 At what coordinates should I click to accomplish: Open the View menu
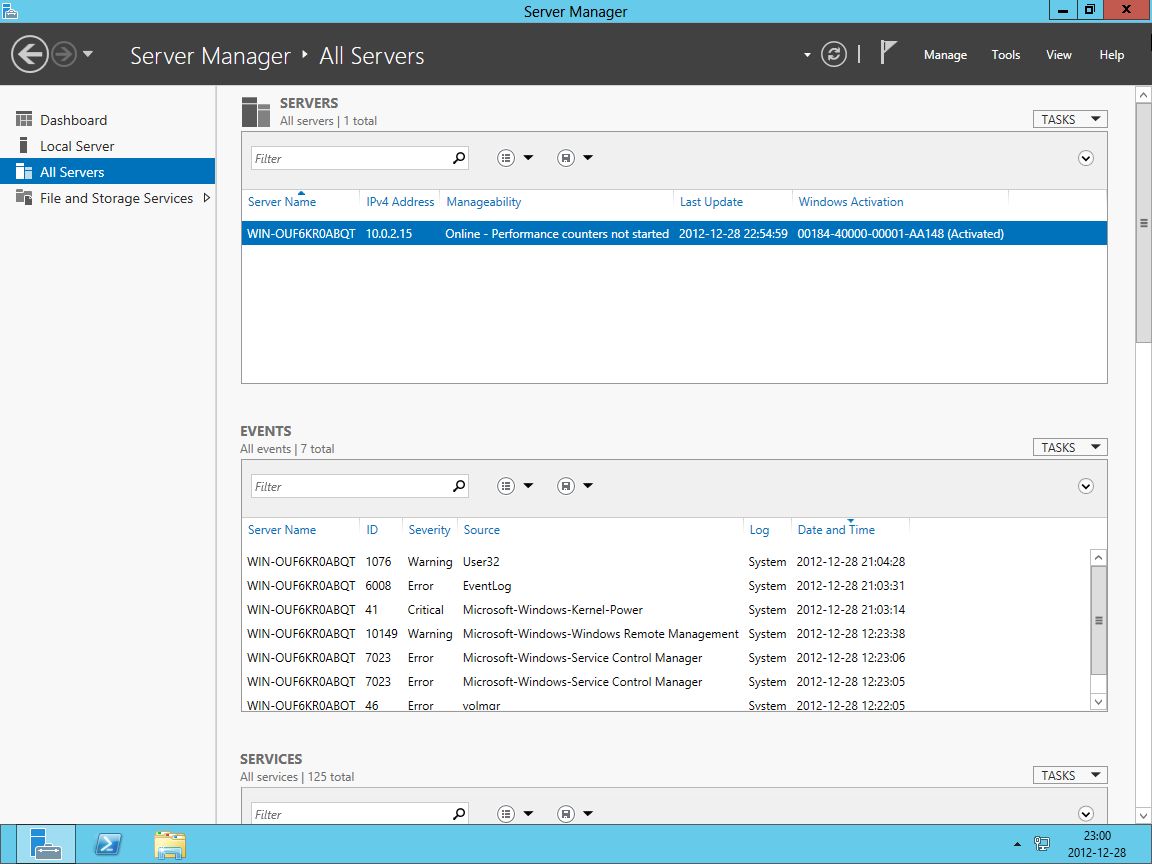click(x=1058, y=54)
